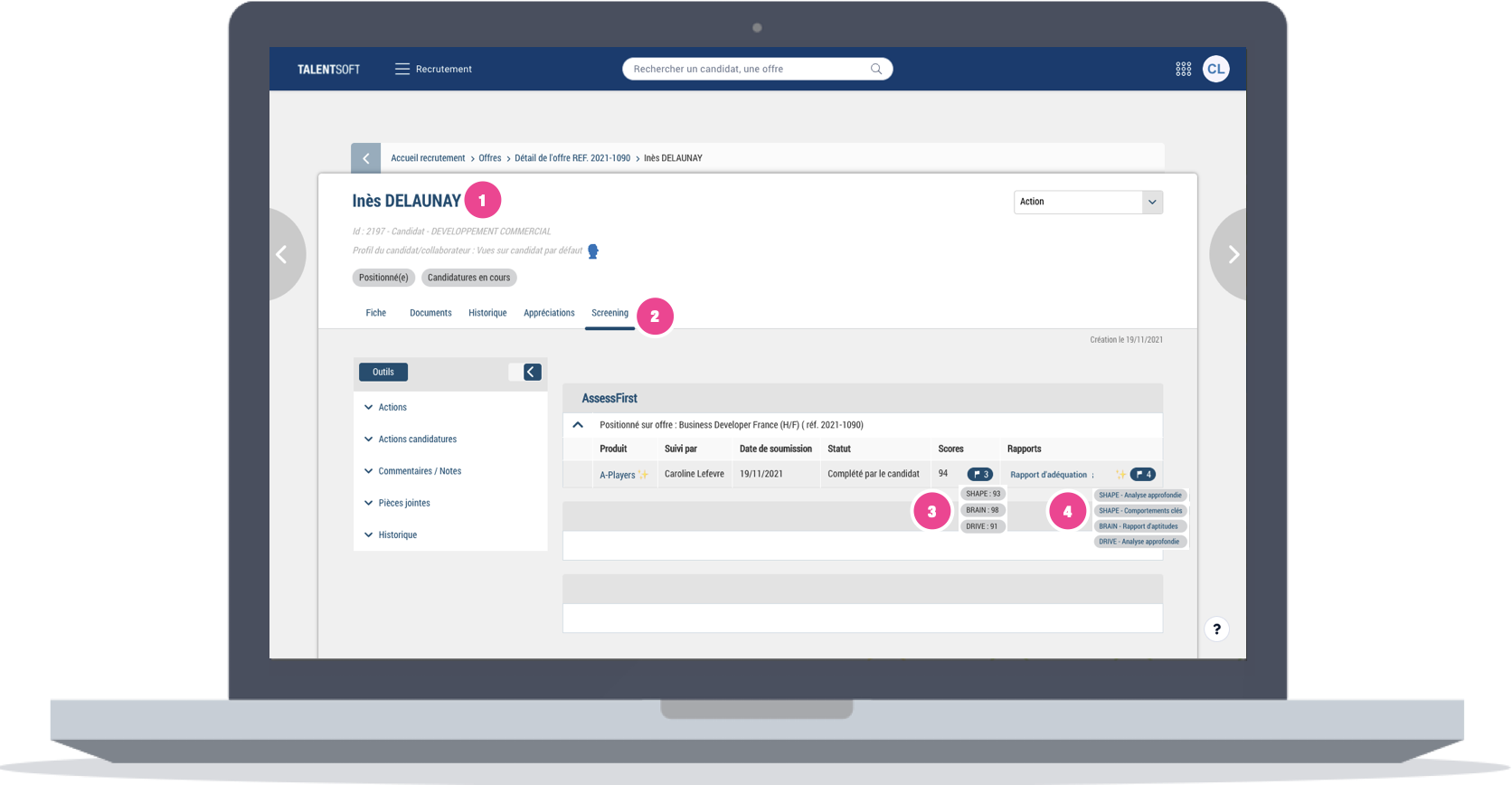Click the blue candidate profile head icon
Image resolution: width=1512 pixels, height=785 pixels.
(x=593, y=251)
